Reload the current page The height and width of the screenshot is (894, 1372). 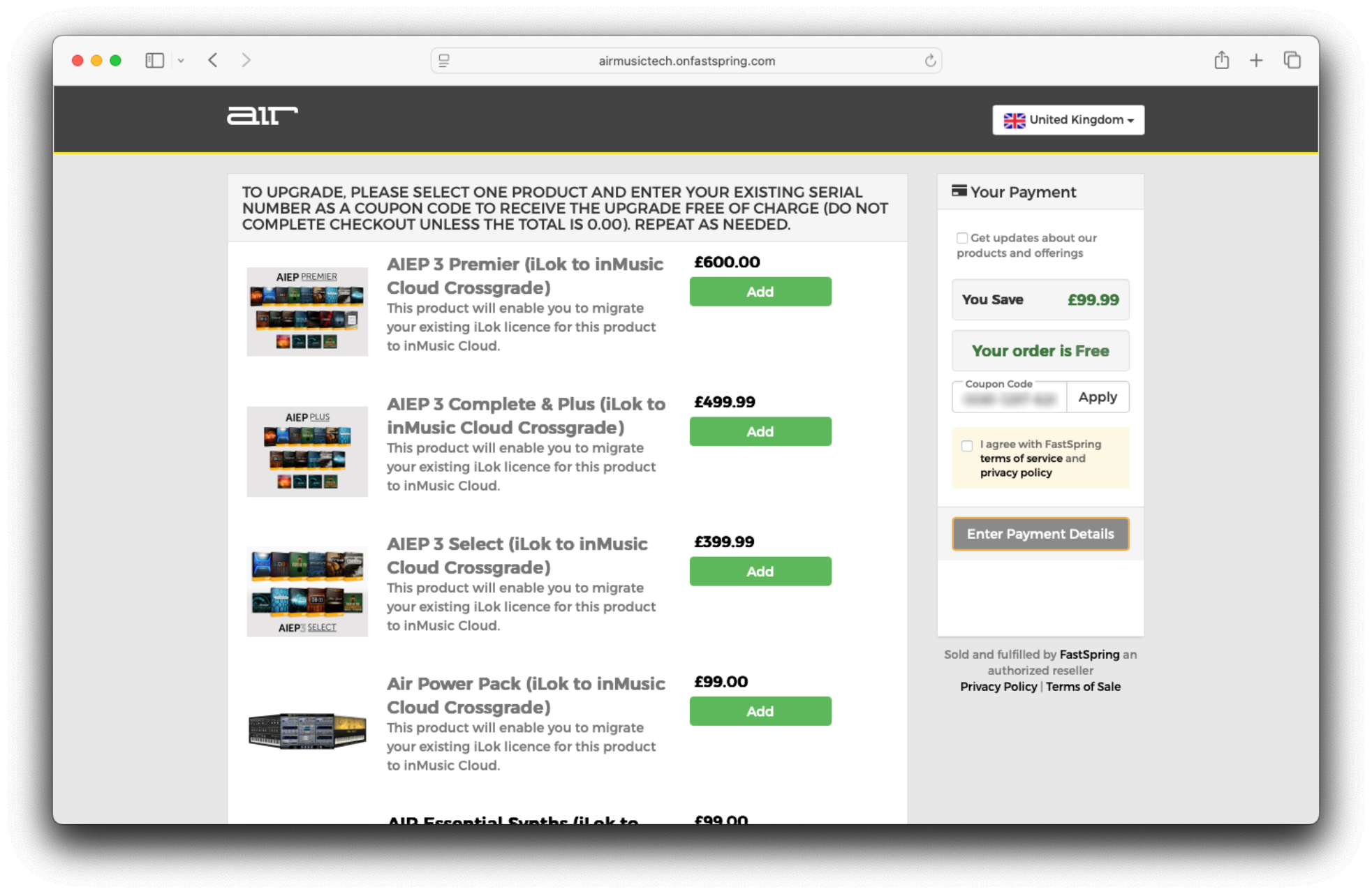coord(930,61)
